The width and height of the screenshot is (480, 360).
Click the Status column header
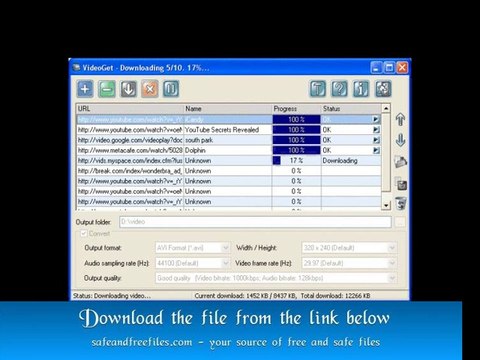click(x=351, y=109)
